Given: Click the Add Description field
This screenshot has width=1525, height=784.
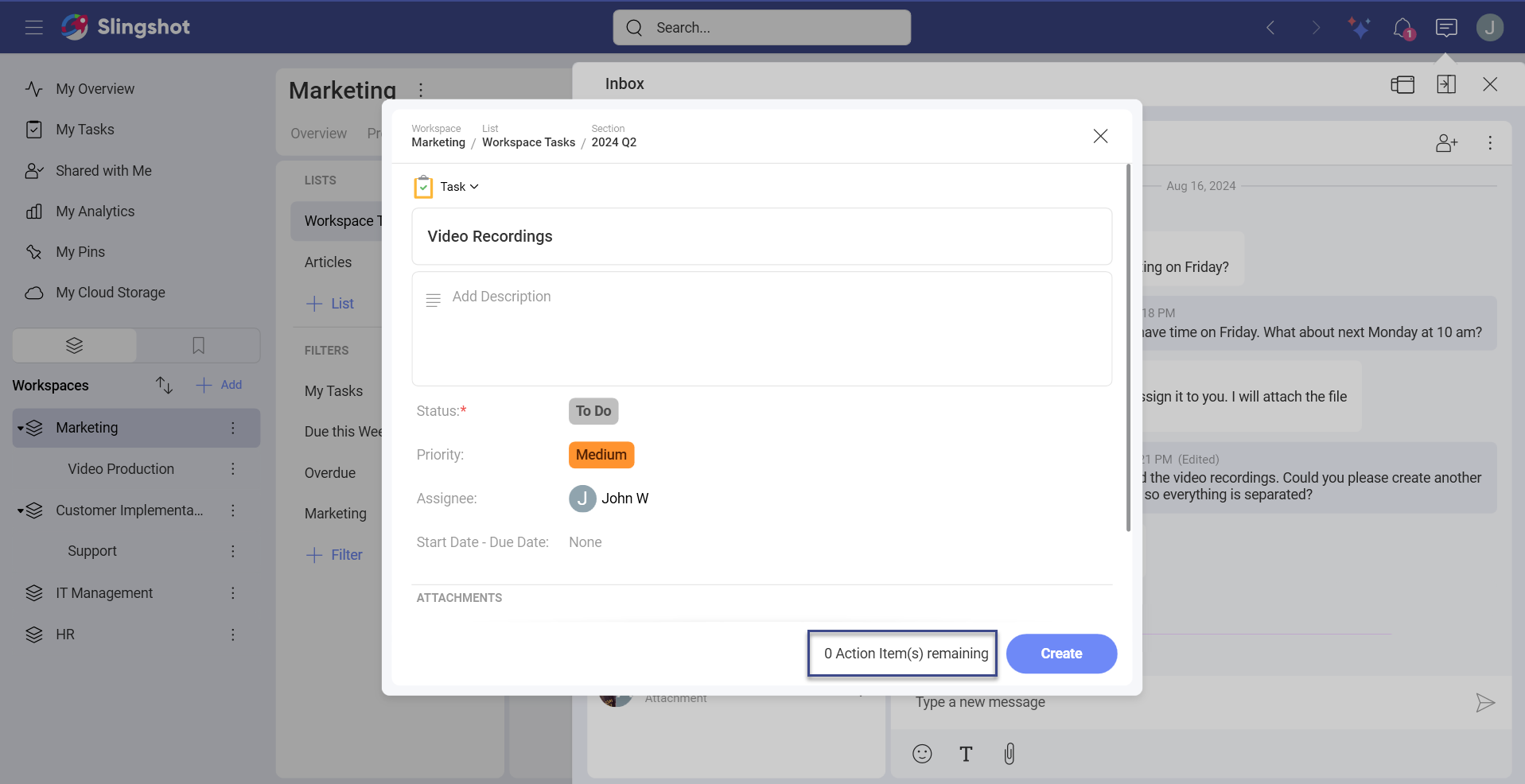Looking at the screenshot, I should [762, 329].
